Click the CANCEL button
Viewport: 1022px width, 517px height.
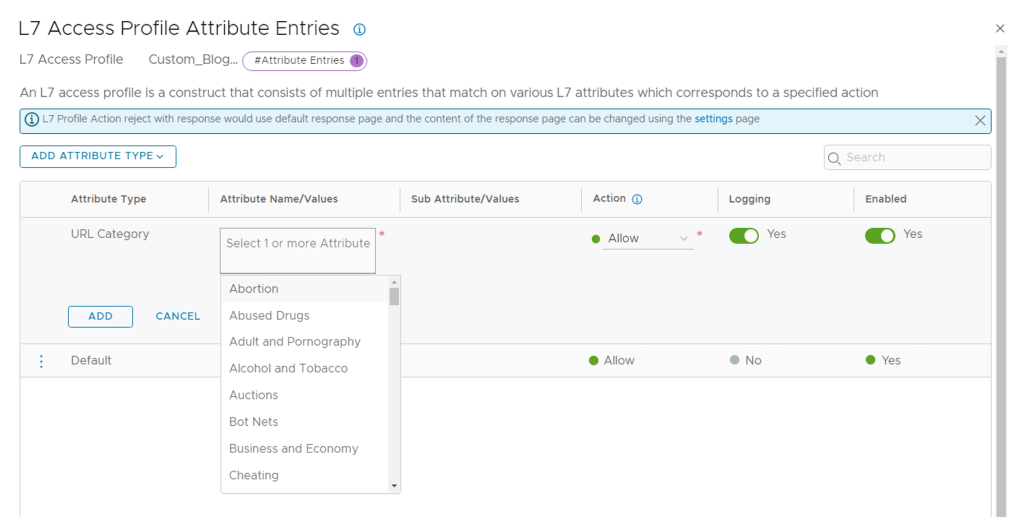(178, 316)
